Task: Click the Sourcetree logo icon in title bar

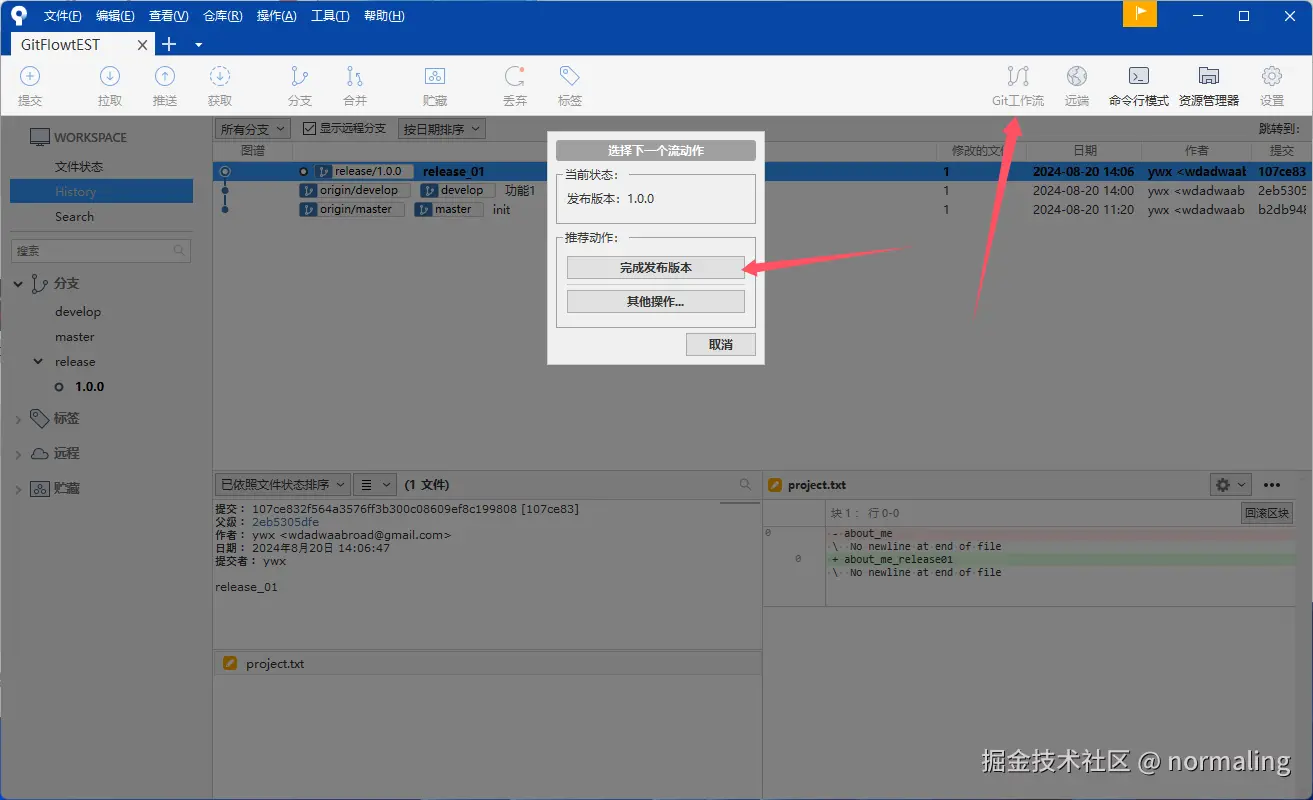Action: (19, 15)
